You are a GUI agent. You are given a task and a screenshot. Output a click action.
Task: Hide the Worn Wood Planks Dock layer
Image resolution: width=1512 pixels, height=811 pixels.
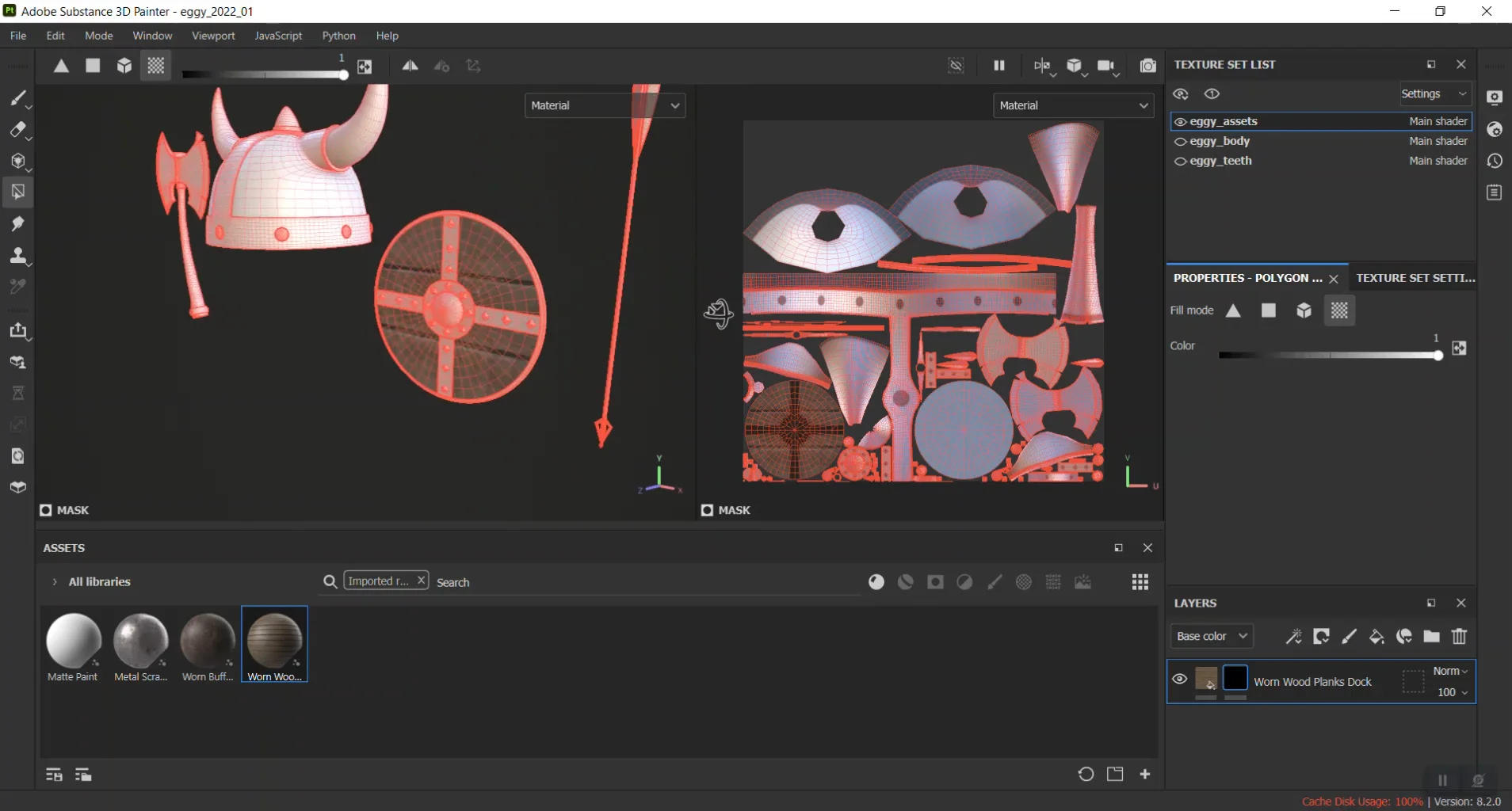click(1179, 679)
